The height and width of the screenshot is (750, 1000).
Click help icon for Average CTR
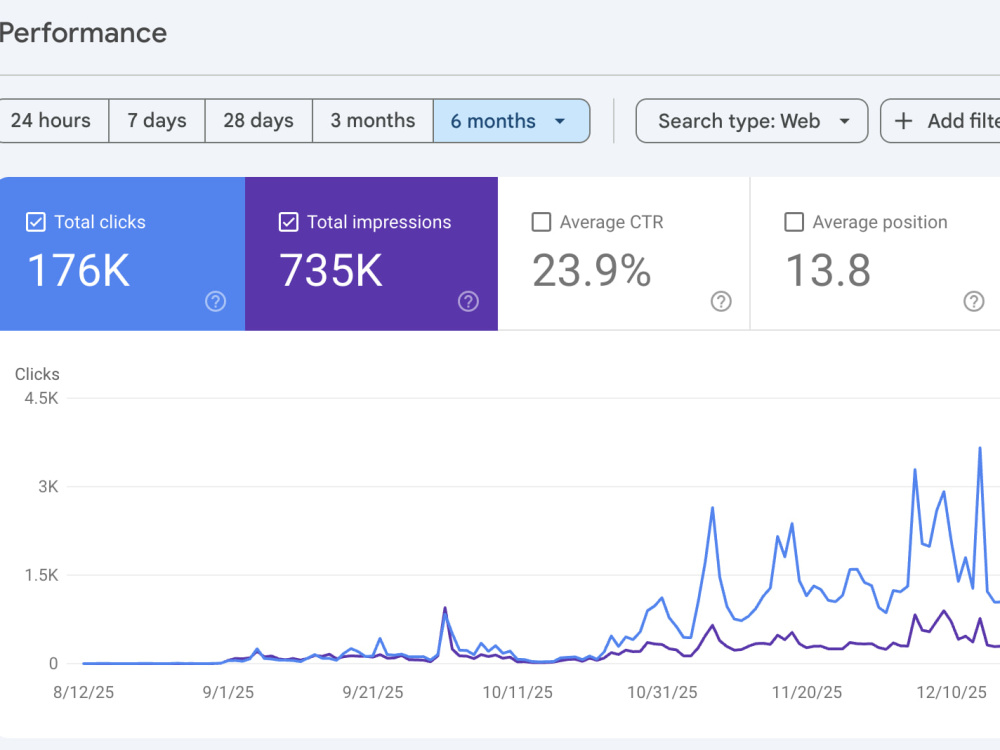721,301
